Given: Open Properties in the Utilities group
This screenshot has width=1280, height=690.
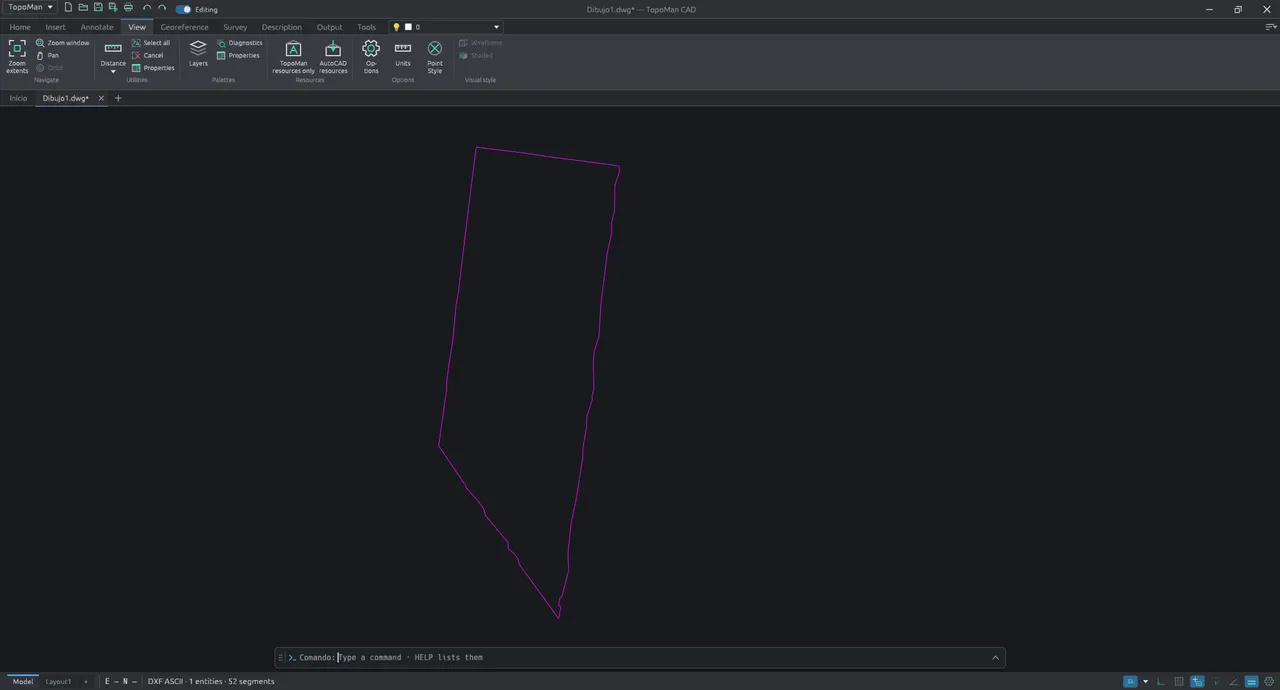Looking at the screenshot, I should (x=153, y=68).
